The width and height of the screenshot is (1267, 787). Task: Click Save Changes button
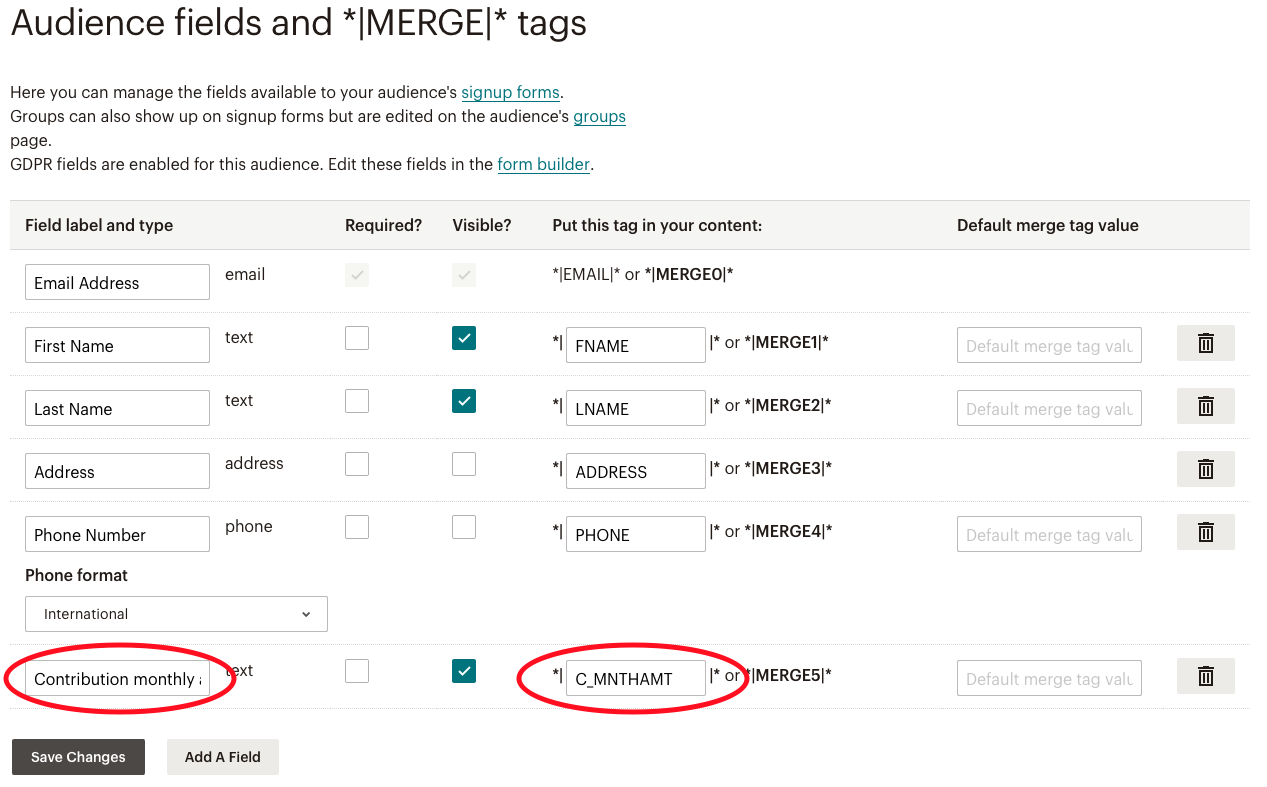point(78,757)
